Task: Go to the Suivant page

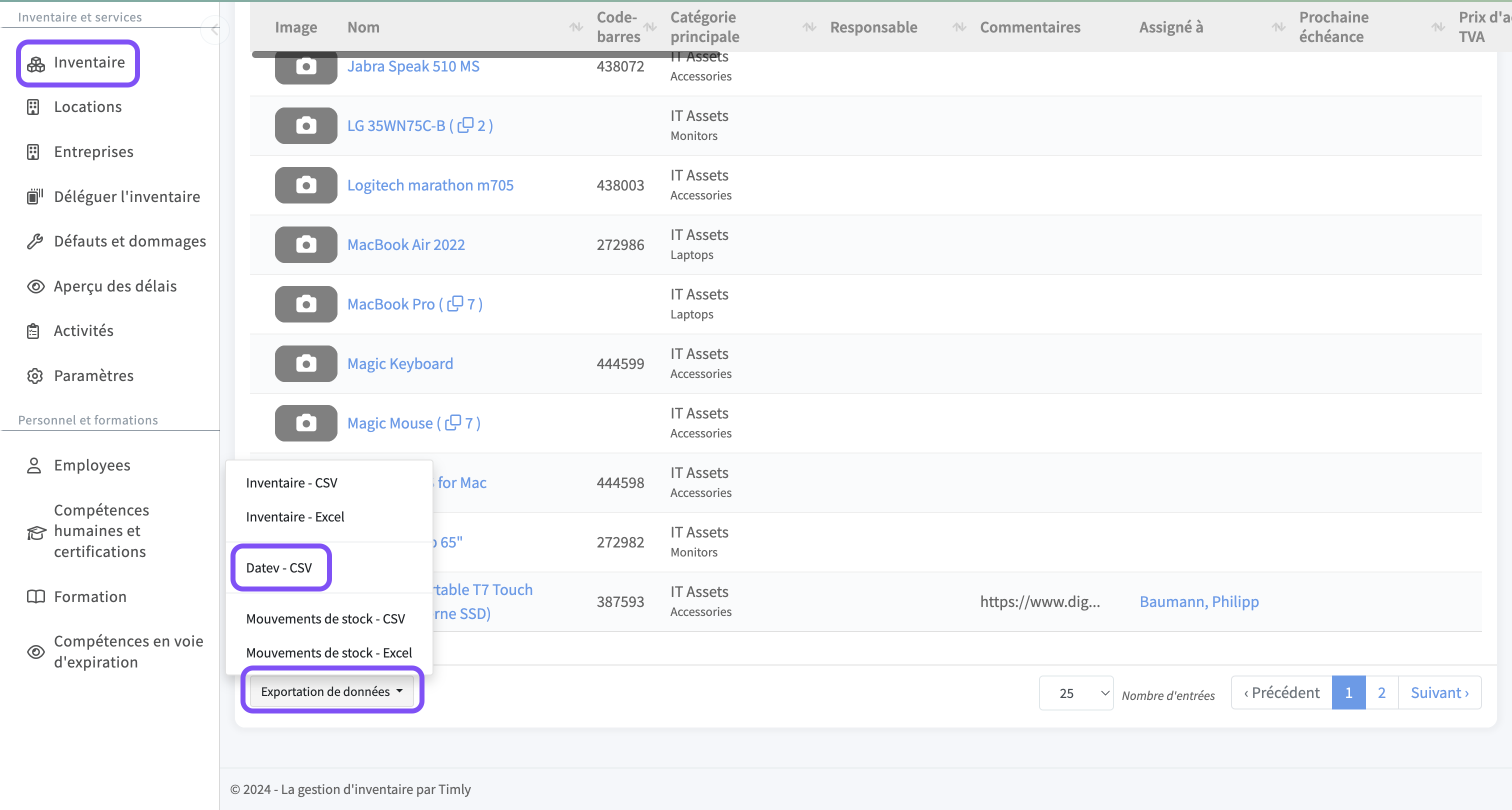Action: coord(1440,692)
